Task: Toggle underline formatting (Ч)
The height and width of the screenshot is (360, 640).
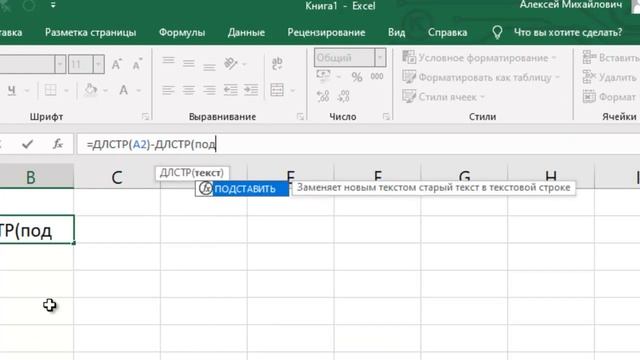Action: tap(11, 90)
